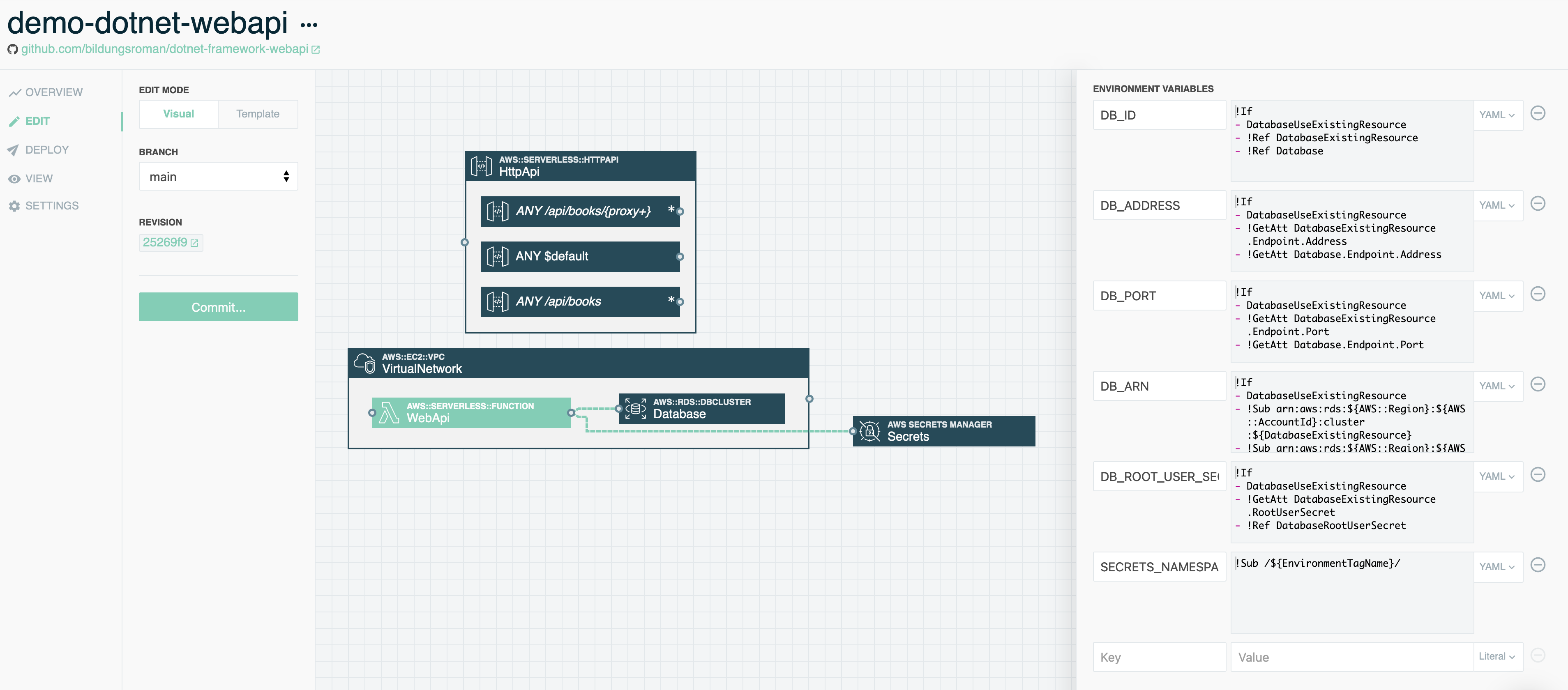Remove the DB_ADDRESS environment variable

1538,204
